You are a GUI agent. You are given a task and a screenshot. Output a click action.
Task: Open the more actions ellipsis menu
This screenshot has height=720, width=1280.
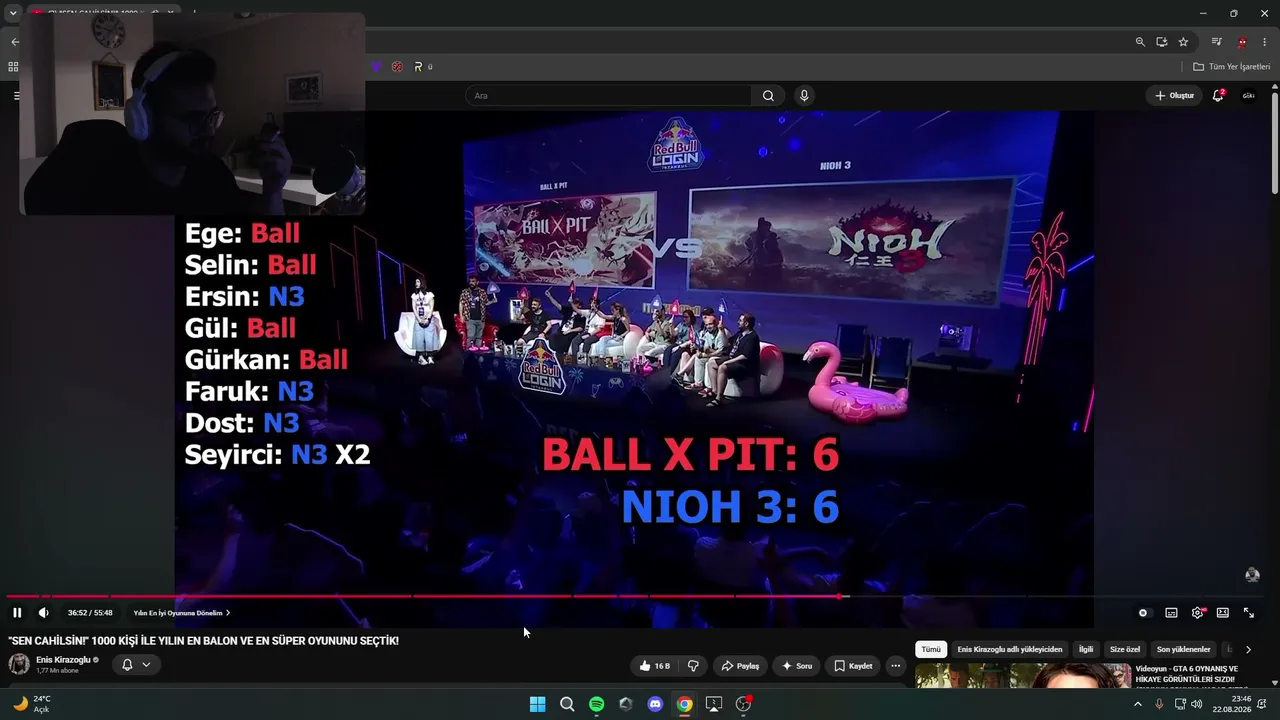896,666
